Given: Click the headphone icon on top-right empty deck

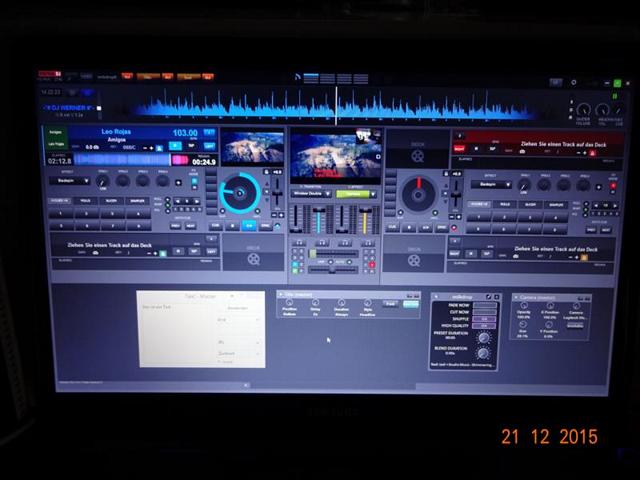Looking at the screenshot, I should 522,151.
